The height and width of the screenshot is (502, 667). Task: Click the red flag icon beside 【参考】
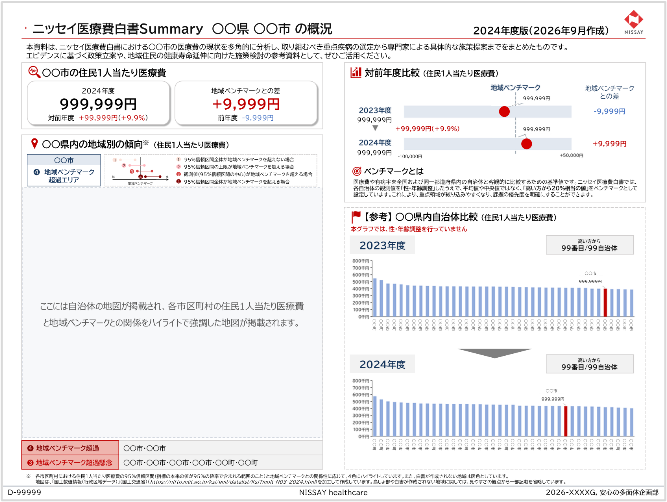tap(356, 217)
